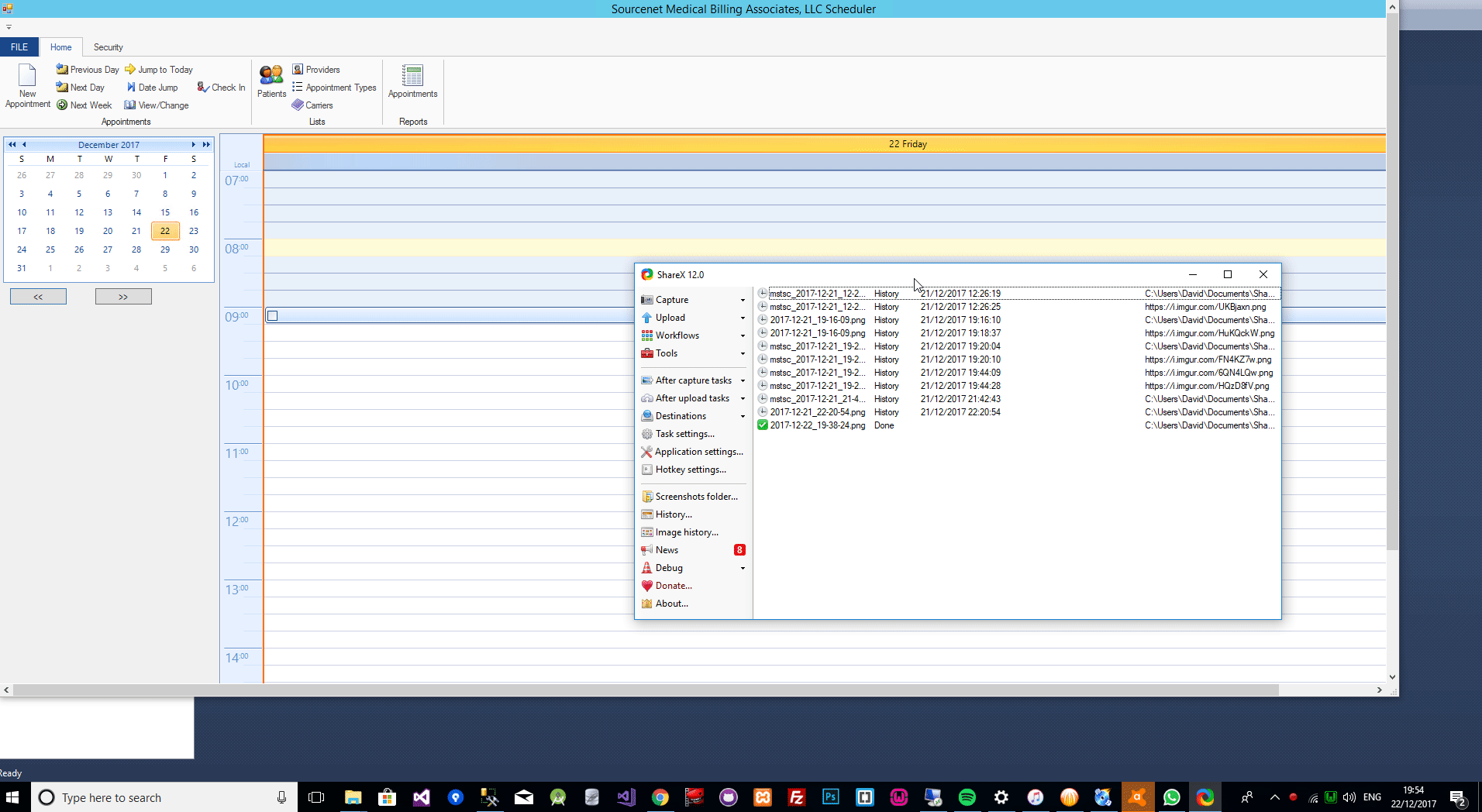Image resolution: width=1482 pixels, height=812 pixels.
Task: Select December 15 in the mini calendar
Action: (x=165, y=212)
